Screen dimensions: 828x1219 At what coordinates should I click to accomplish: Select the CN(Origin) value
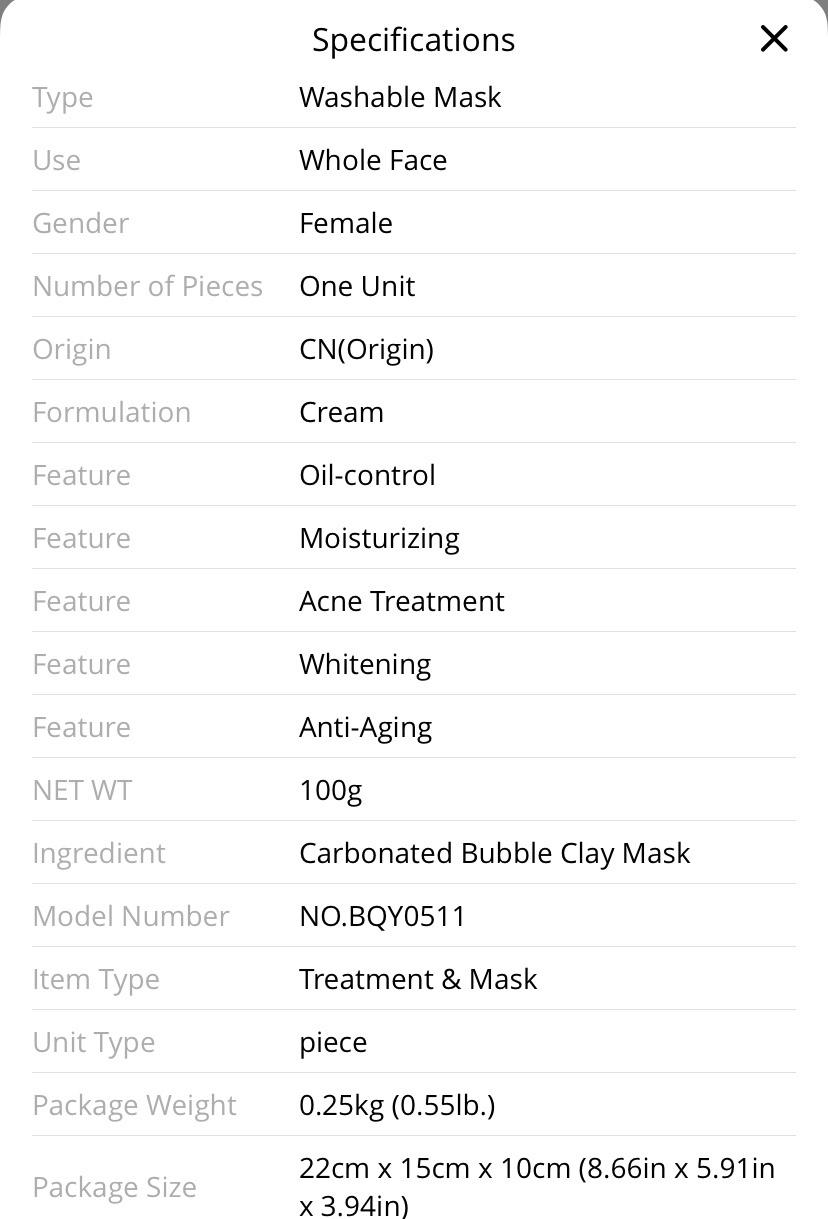coord(366,349)
